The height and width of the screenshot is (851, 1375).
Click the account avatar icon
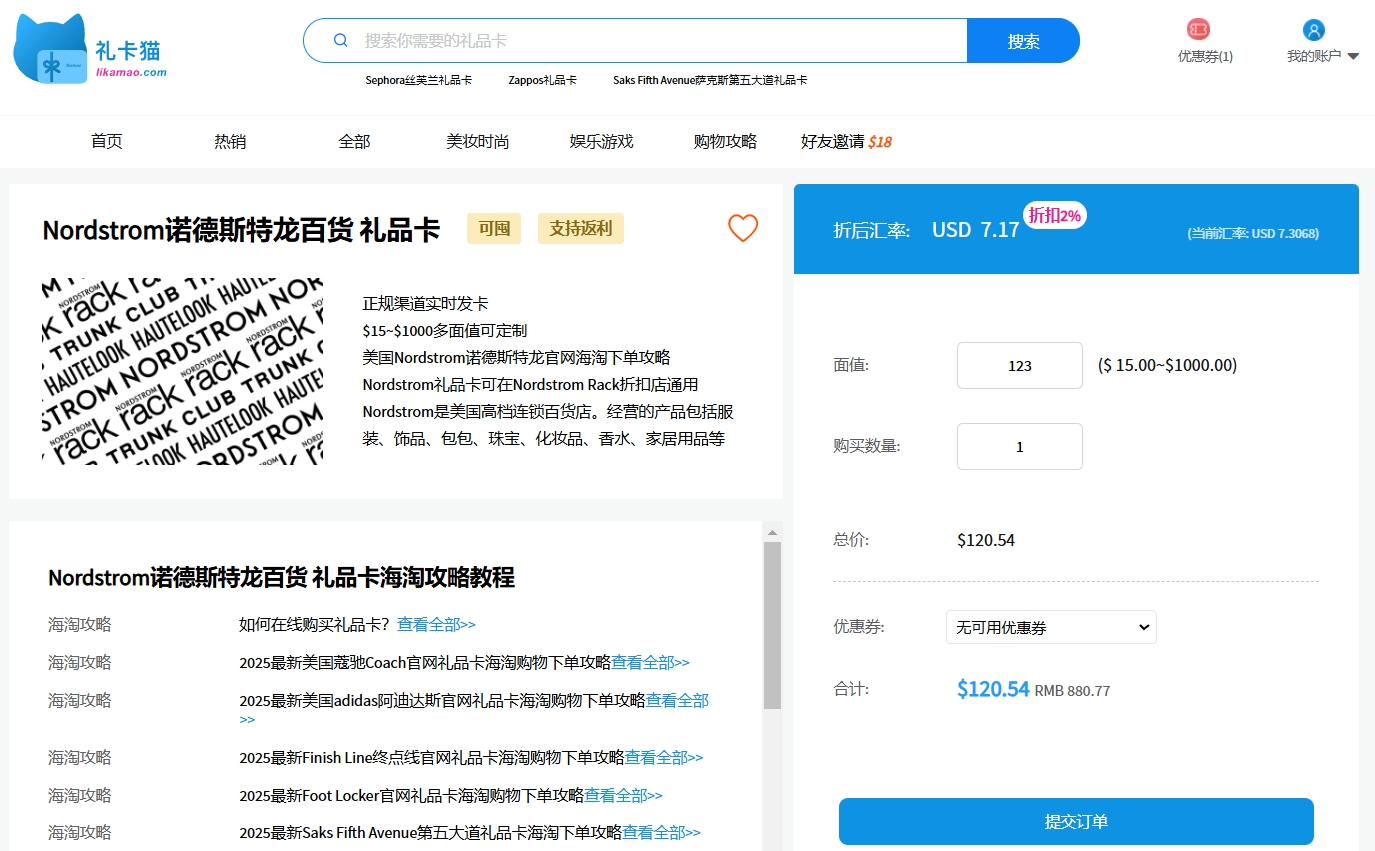pos(1314,30)
